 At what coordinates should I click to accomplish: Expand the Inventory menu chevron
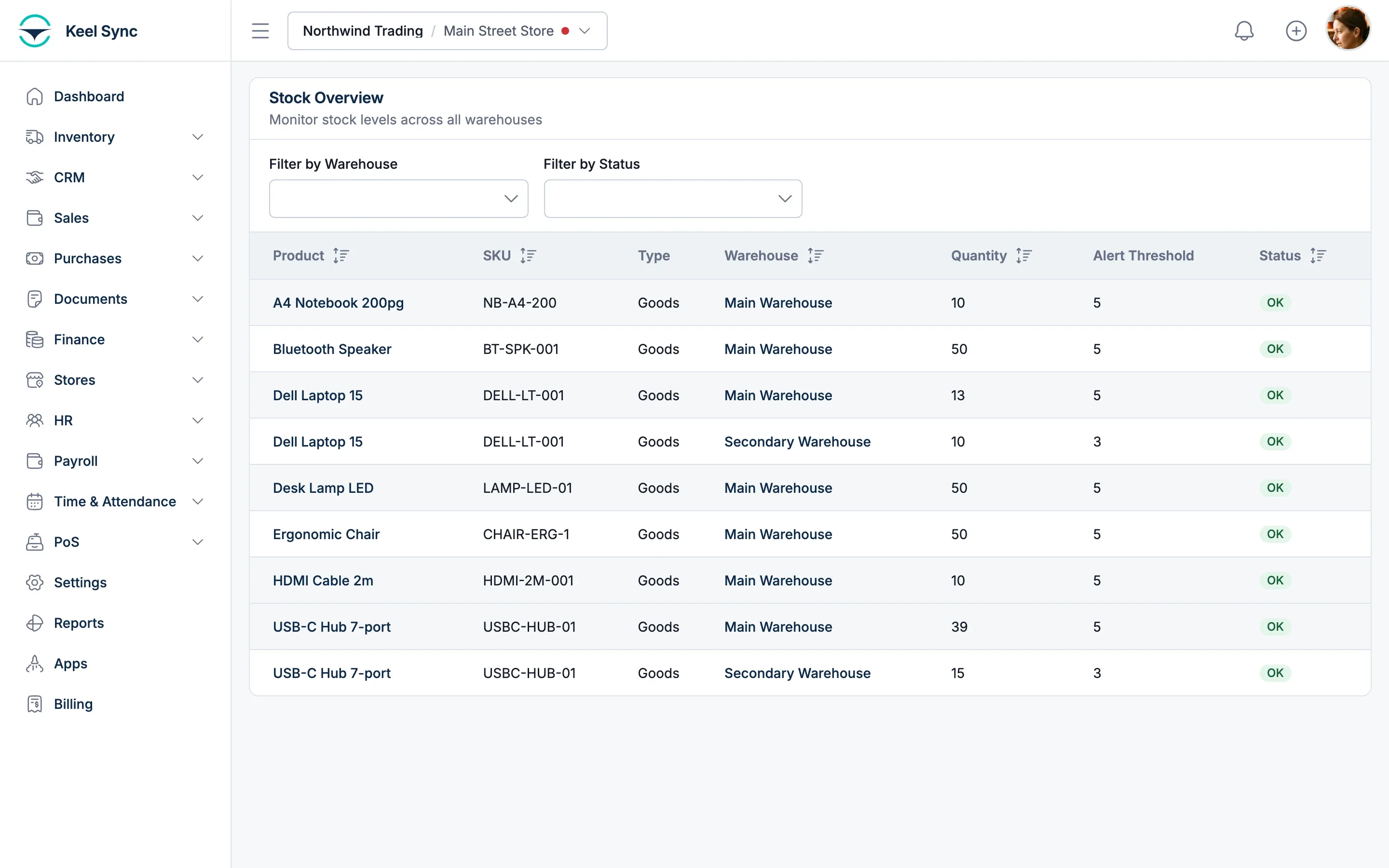coord(197,137)
